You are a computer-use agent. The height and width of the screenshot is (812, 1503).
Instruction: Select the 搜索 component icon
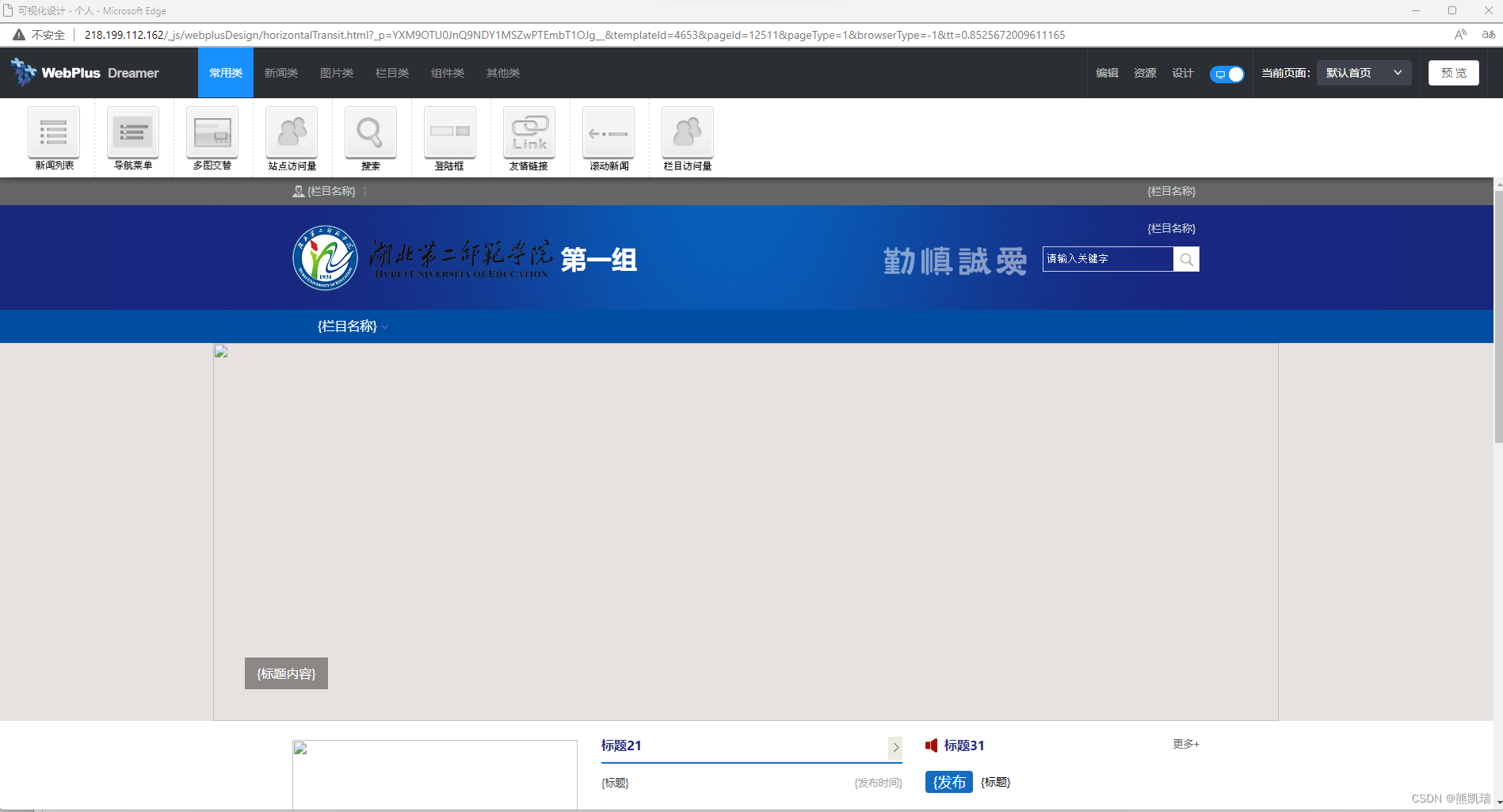coord(370,138)
